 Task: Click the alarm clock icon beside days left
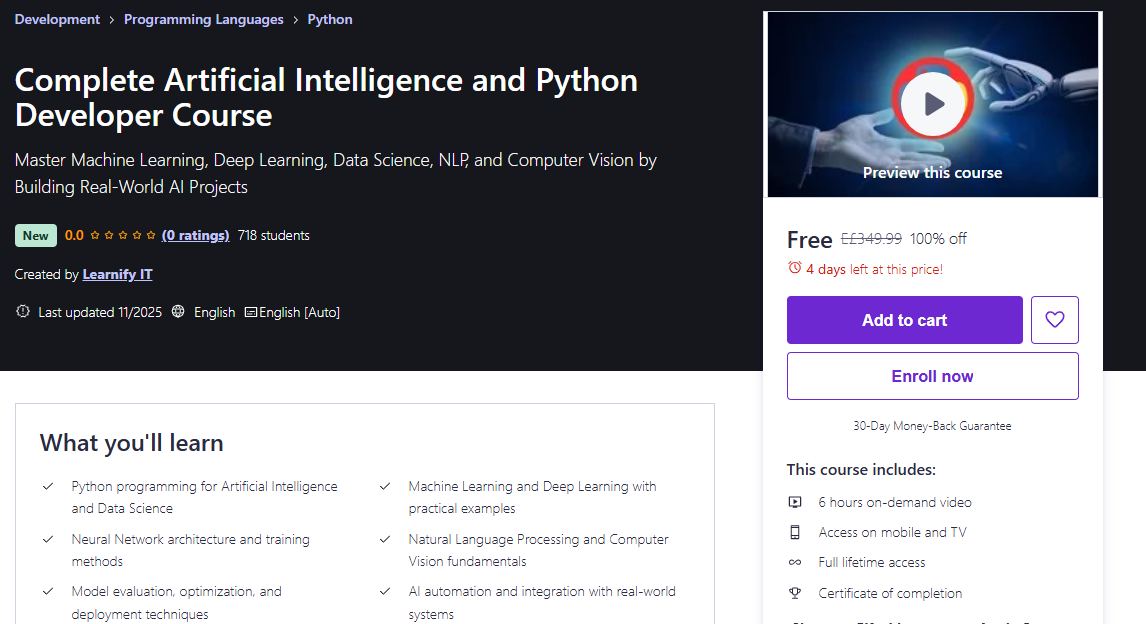[x=794, y=268]
